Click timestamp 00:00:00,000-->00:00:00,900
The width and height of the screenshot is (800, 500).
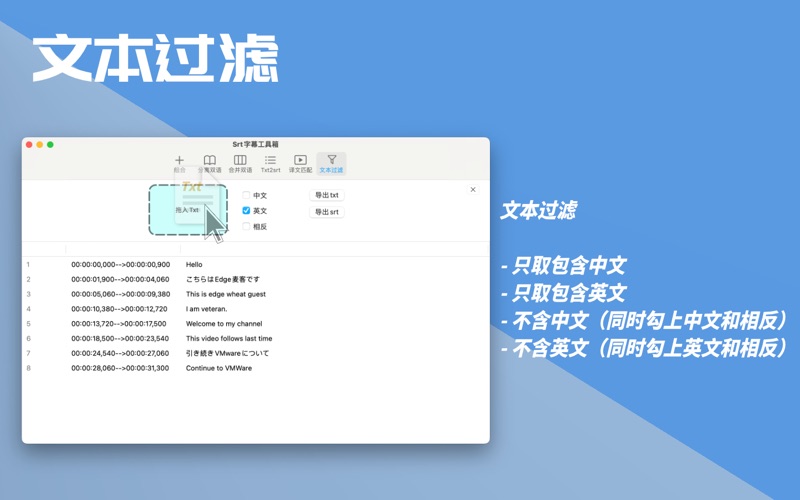tap(120, 264)
